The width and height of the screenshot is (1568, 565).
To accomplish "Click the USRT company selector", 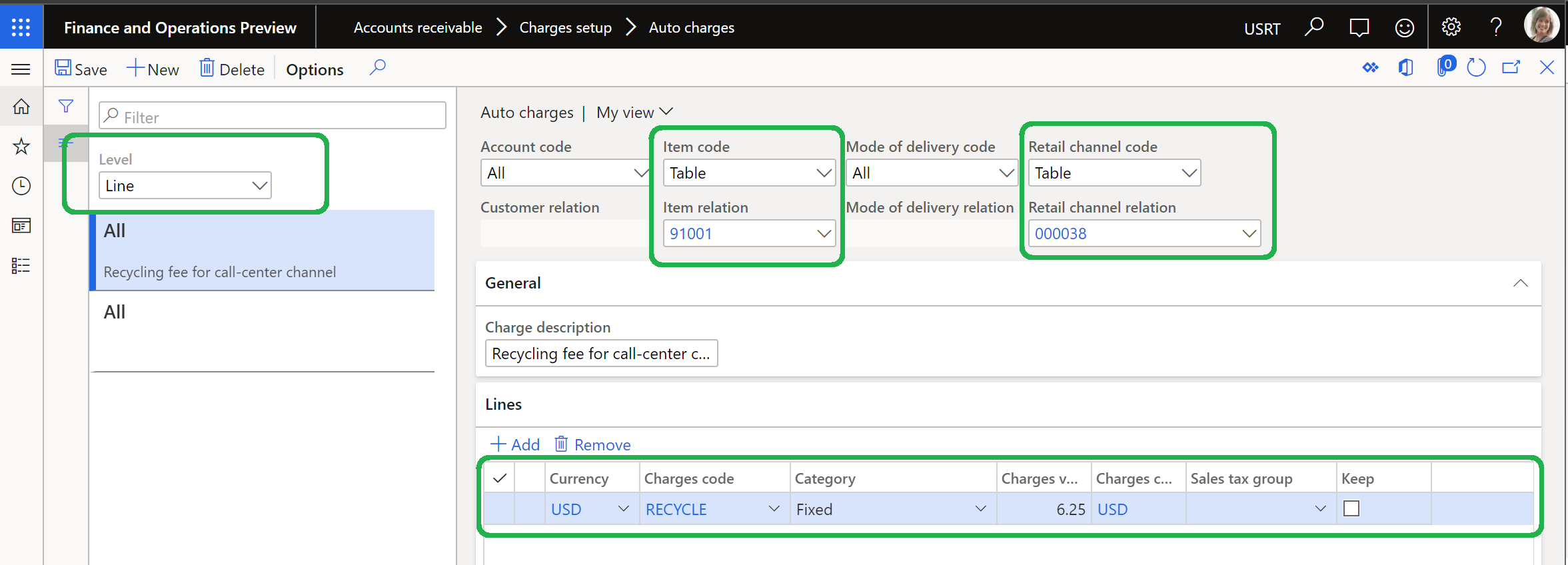I will point(1262,29).
